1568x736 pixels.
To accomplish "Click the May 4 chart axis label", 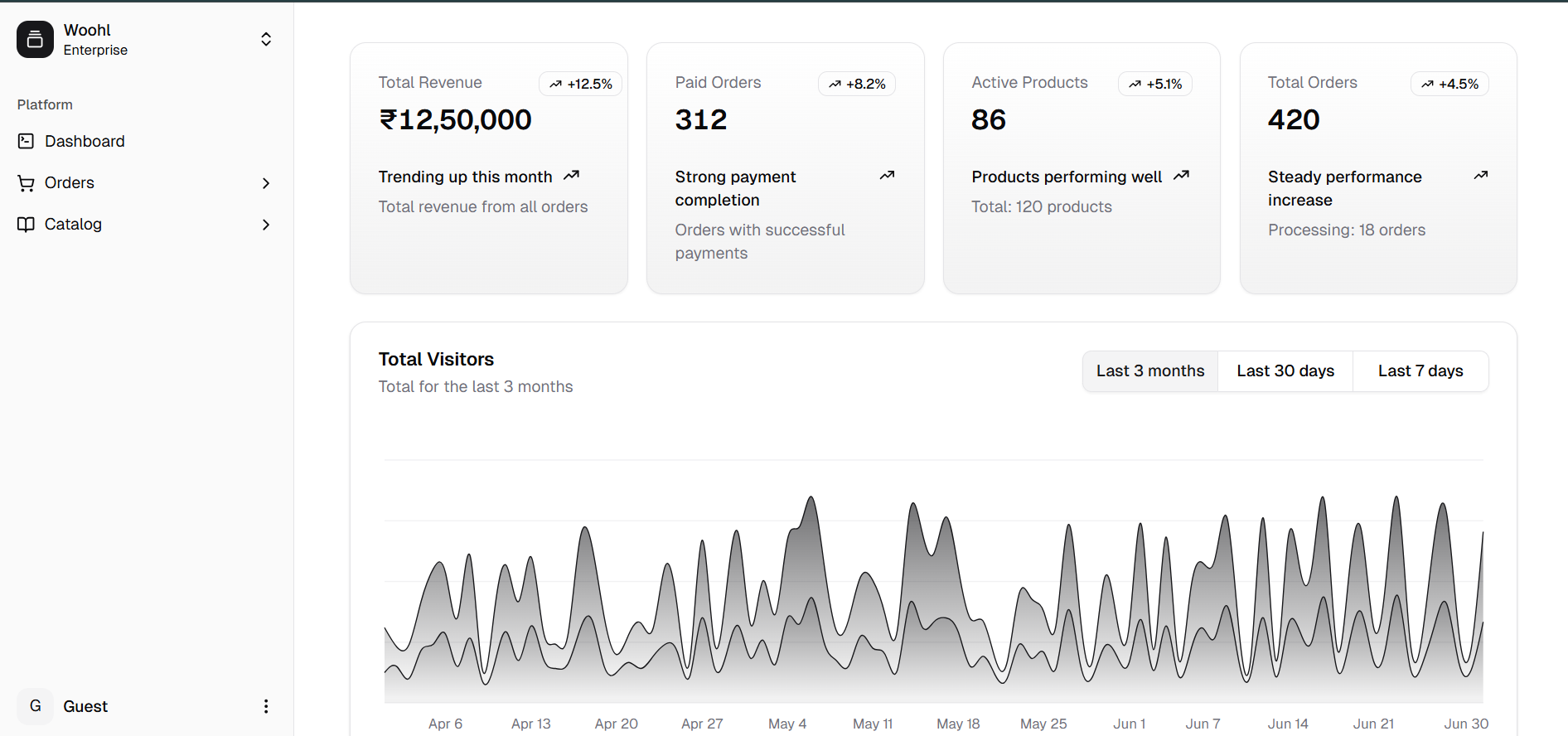I will tap(786, 724).
